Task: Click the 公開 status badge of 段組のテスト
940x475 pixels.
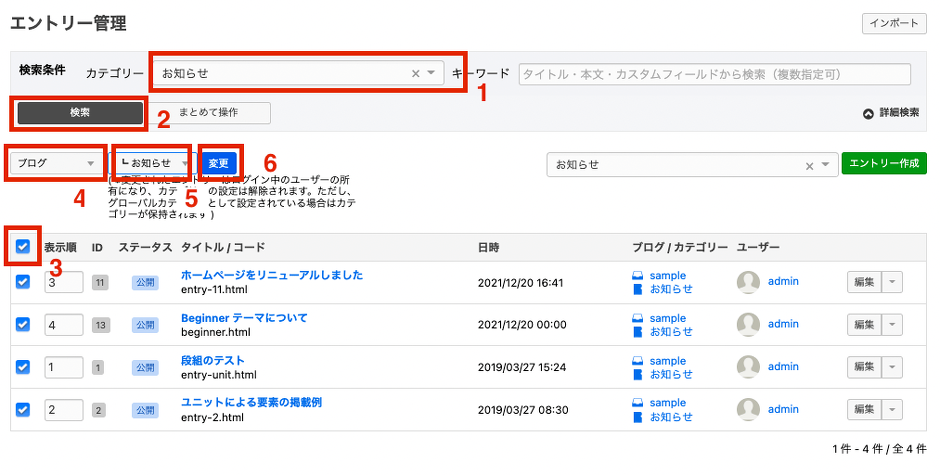Action: pyautogui.click(x=145, y=368)
